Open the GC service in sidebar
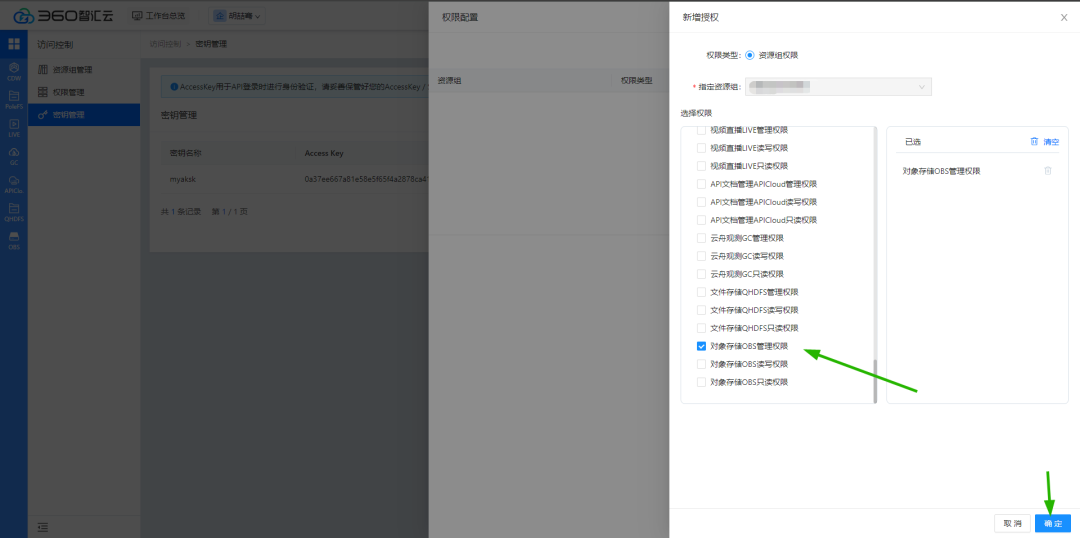The height and width of the screenshot is (538, 1080). coord(14,156)
